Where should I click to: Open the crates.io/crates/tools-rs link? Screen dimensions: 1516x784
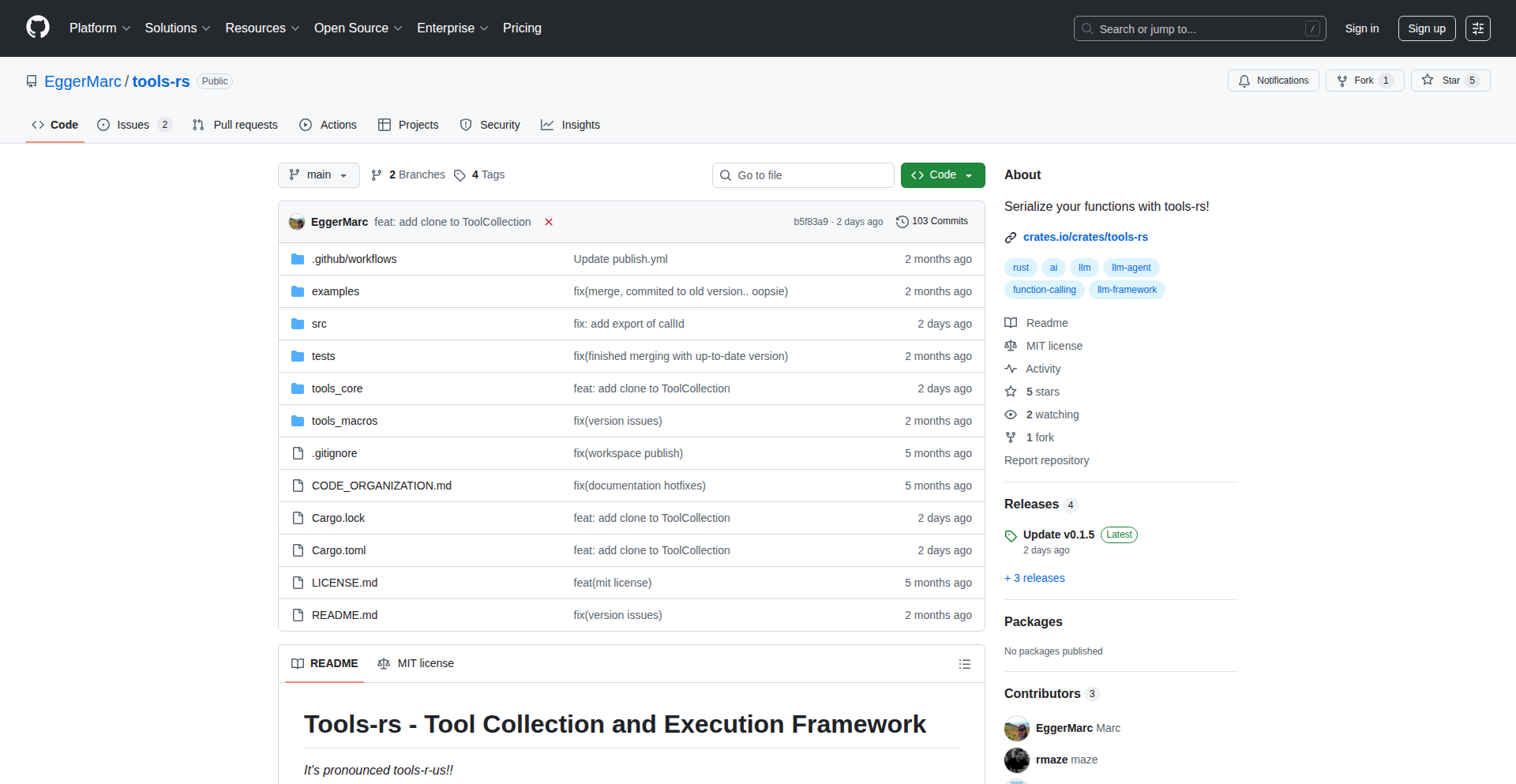[1085, 237]
